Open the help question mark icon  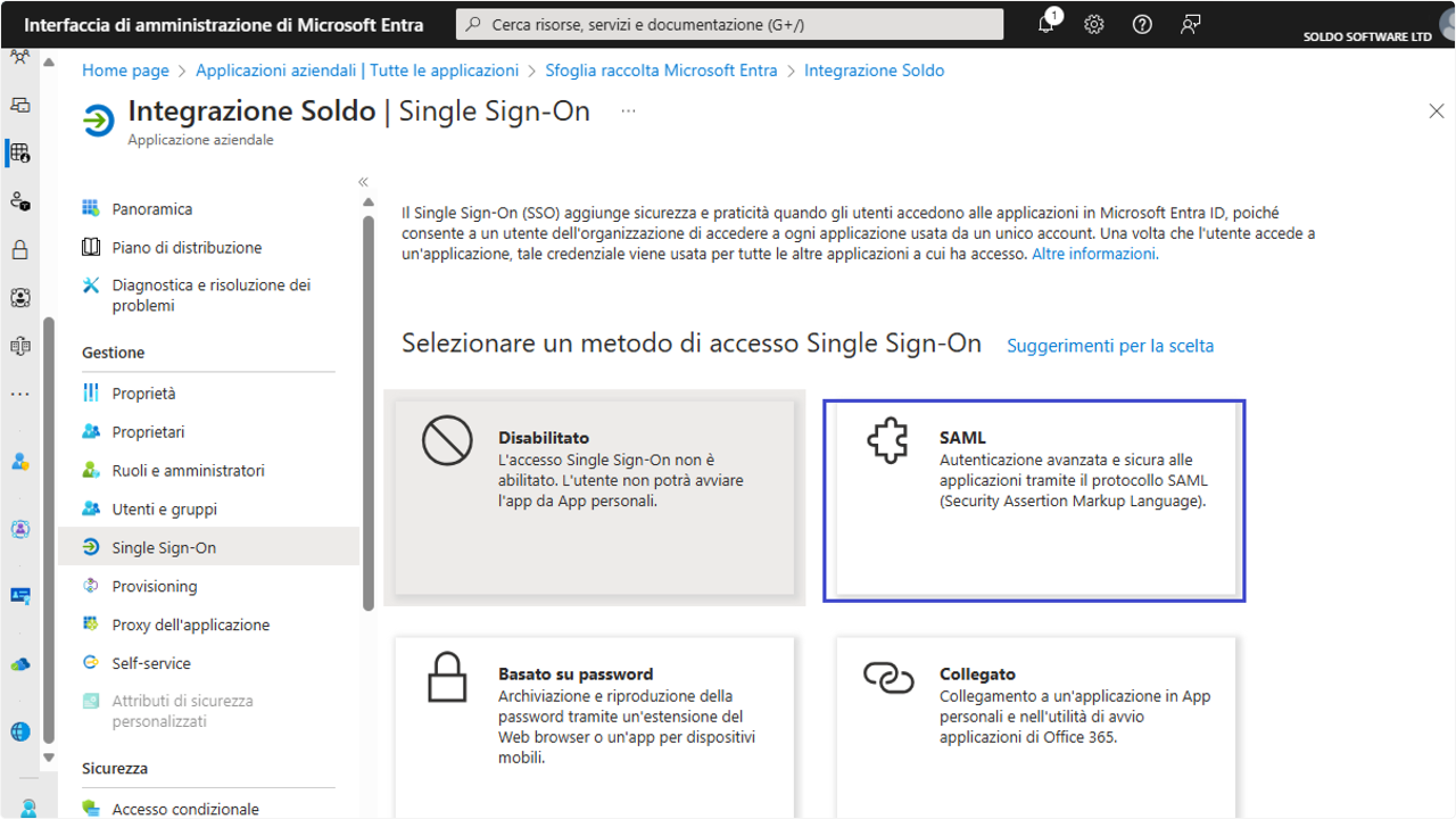[1142, 24]
